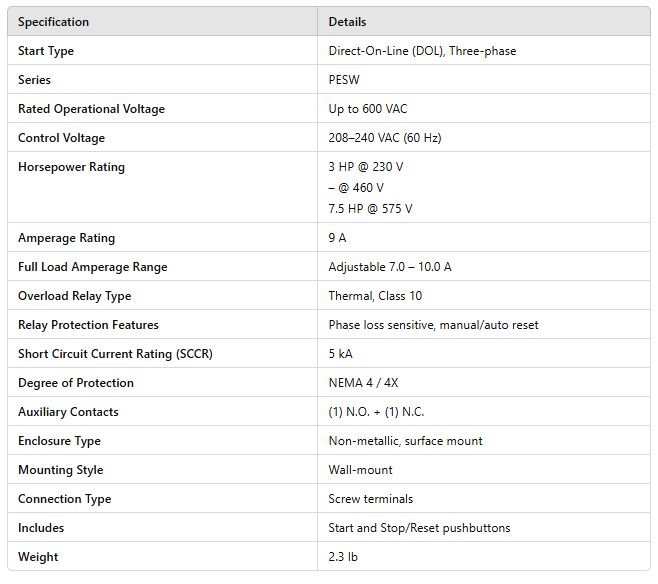Select the '9 A' amperage value
This screenshot has width=658, height=584.
[x=339, y=238]
